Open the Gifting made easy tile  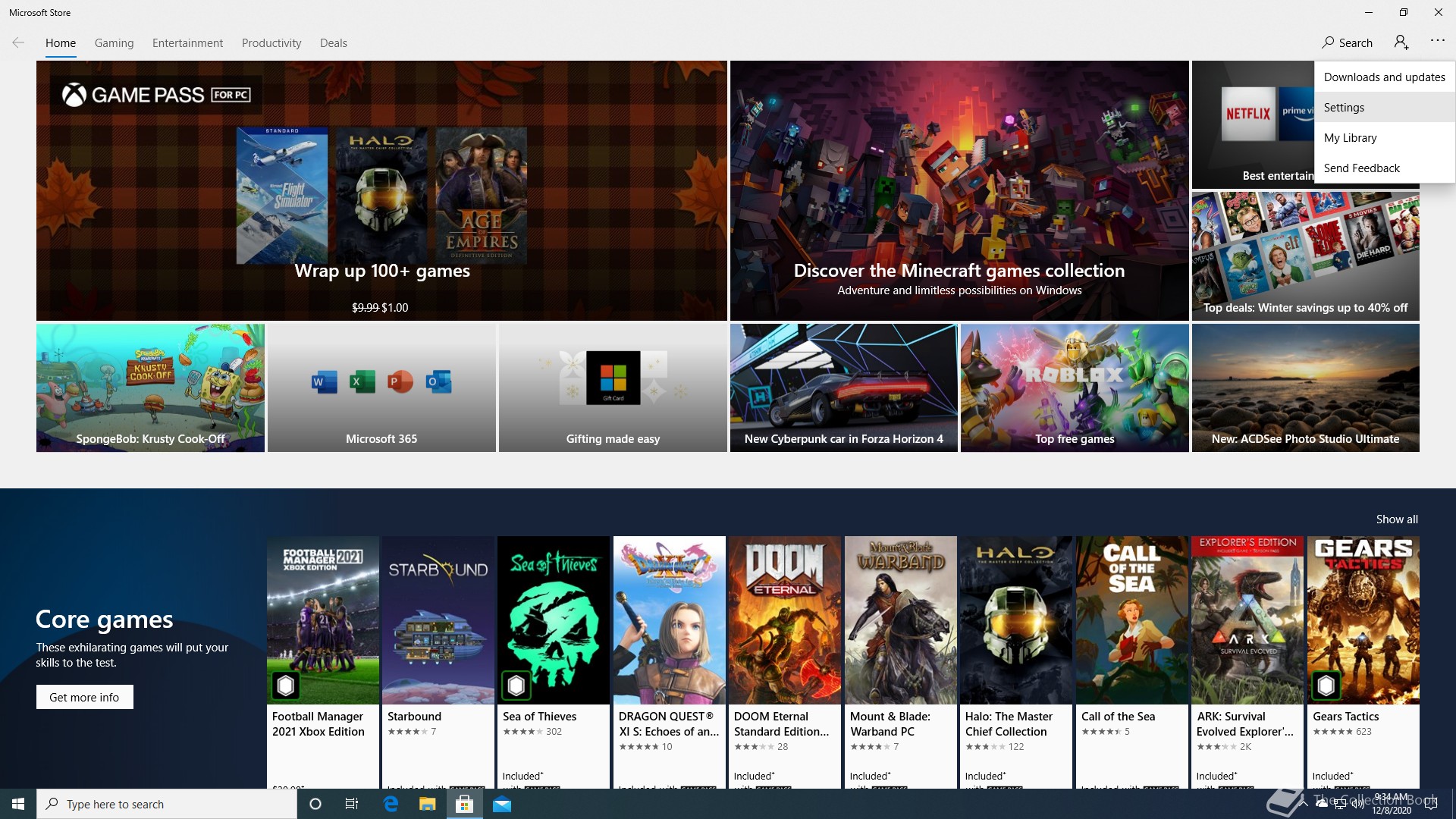pyautogui.click(x=613, y=388)
